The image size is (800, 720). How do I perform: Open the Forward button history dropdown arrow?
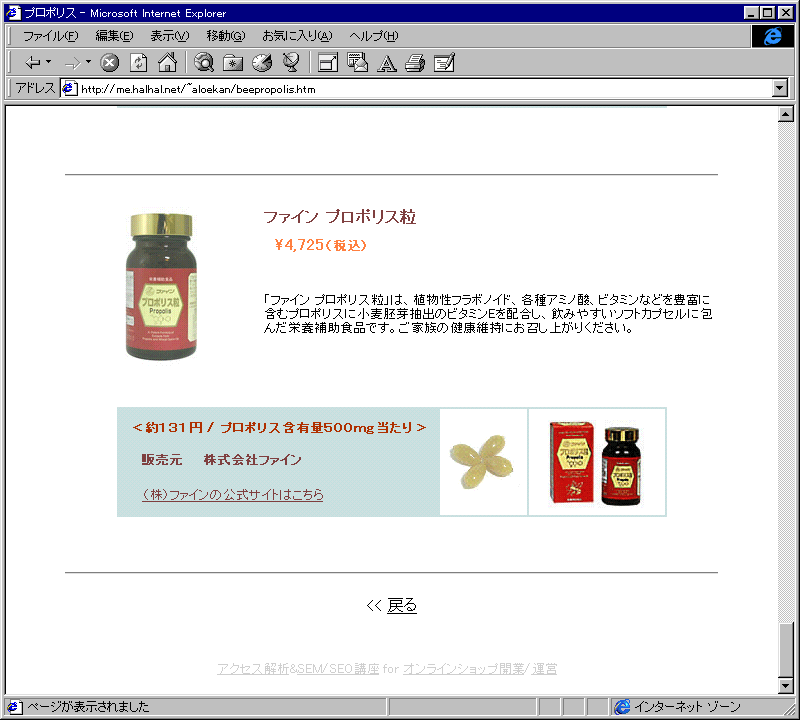click(x=88, y=62)
